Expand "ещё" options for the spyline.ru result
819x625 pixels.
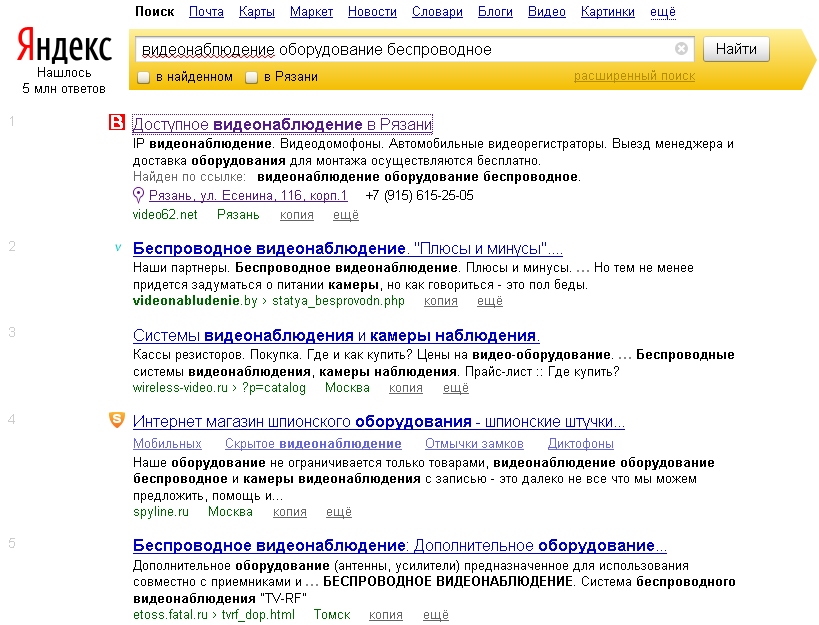[338, 511]
